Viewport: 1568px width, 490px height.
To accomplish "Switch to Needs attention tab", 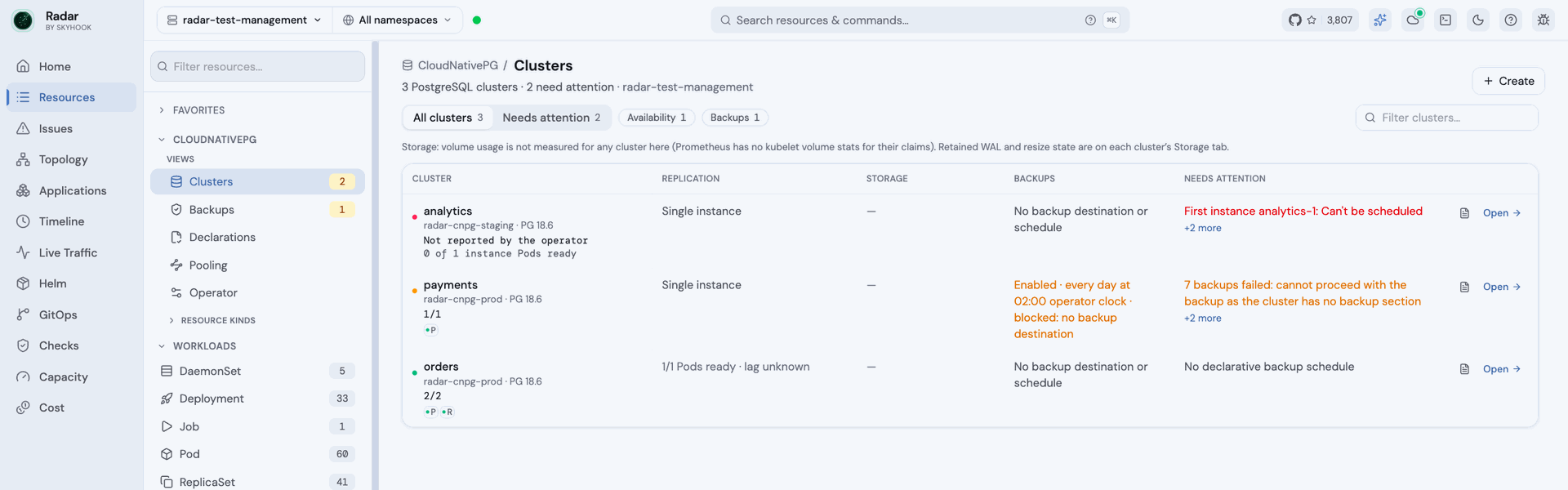I will (x=551, y=118).
